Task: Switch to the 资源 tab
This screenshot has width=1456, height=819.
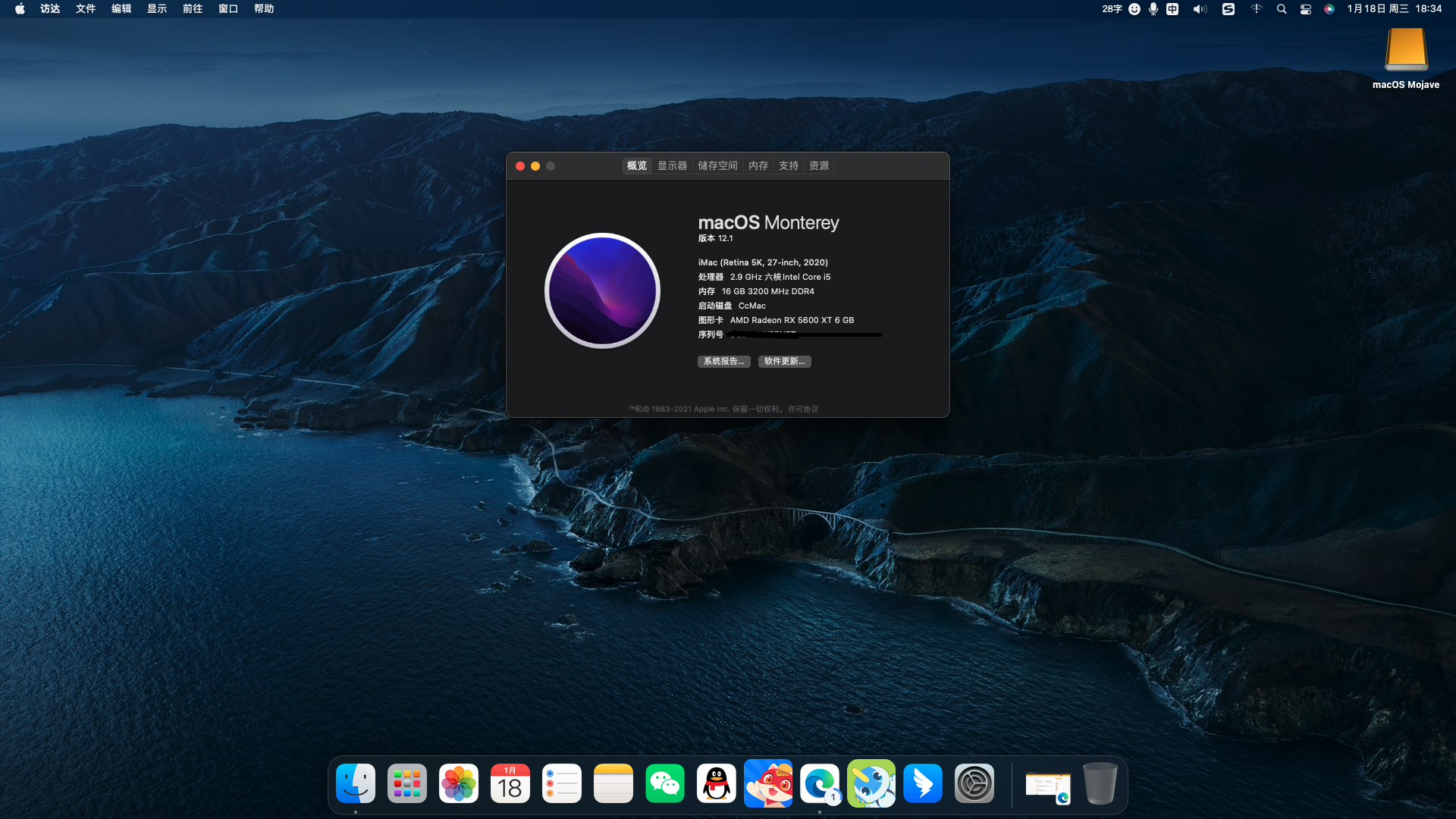Action: point(819,166)
